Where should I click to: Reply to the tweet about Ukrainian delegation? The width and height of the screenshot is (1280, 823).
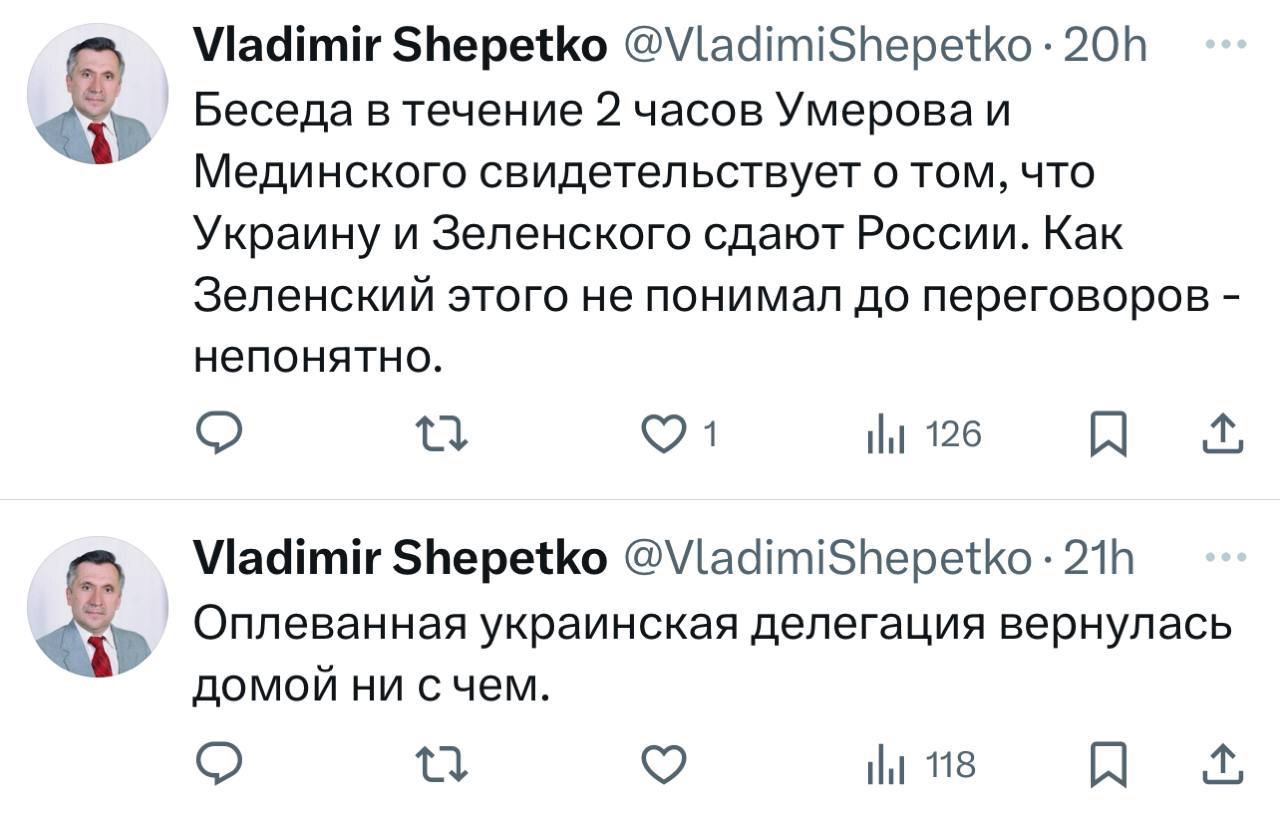click(217, 767)
